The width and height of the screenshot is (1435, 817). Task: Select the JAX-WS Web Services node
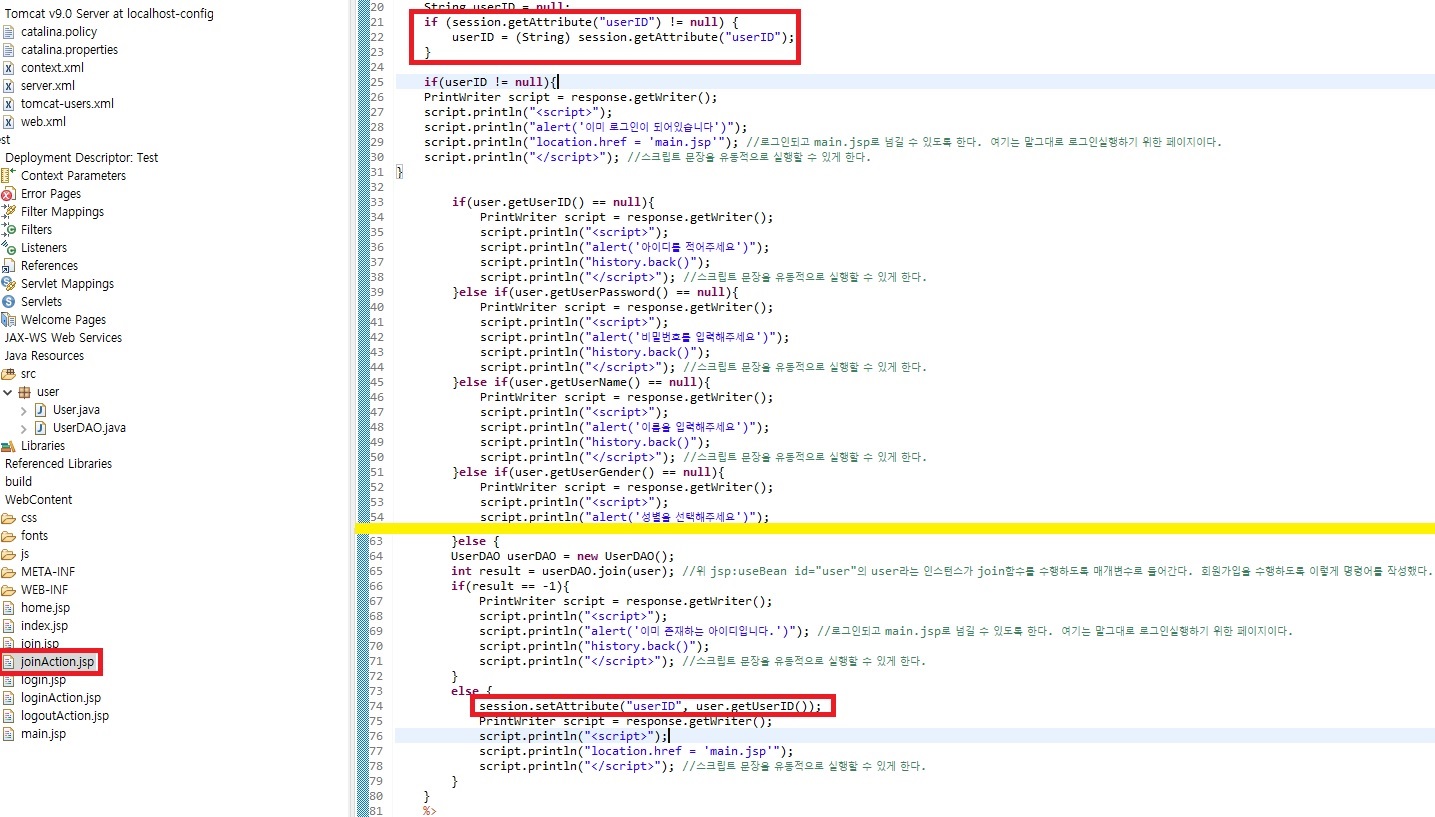click(x=63, y=338)
